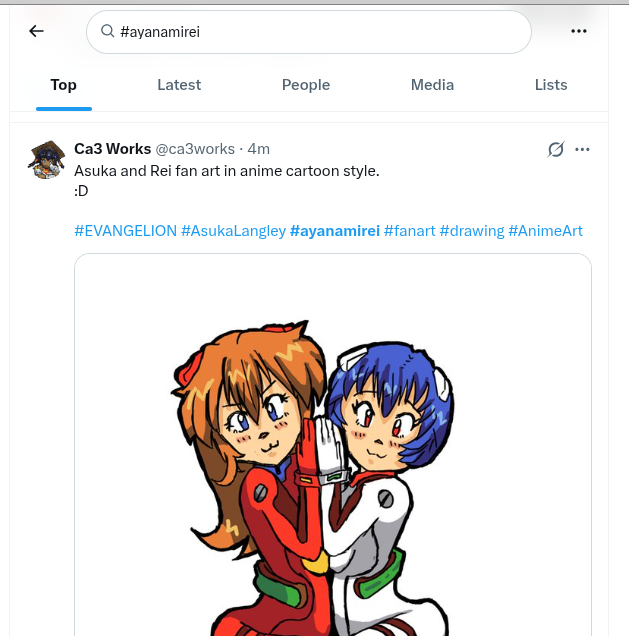The image size is (629, 636).
Task: Click into the #ayanamirei search field
Action: pos(309,32)
